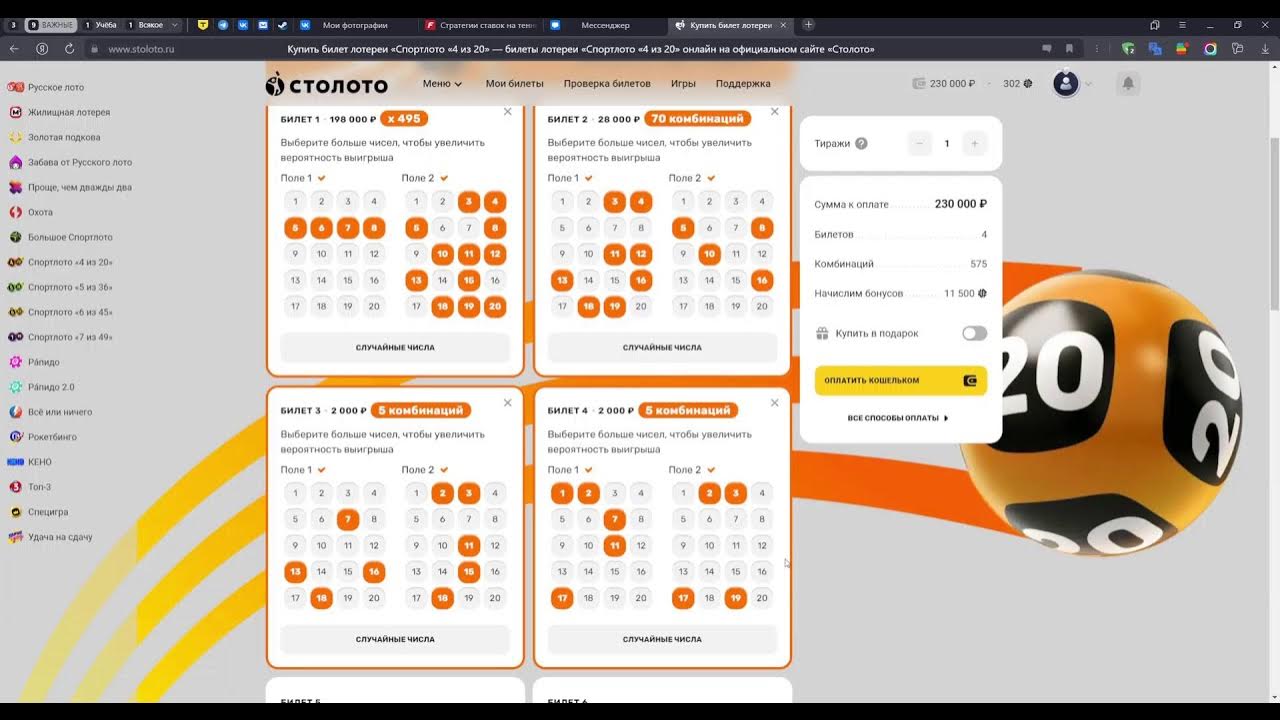Image resolution: width=1280 pixels, height=720 pixels.
Task: Click Оплатить кошельком button
Action: tap(900, 380)
